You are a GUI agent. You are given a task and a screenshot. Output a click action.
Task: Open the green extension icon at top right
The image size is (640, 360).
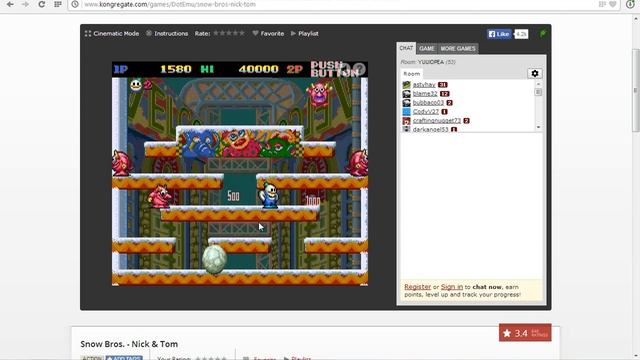click(x=630, y=4)
